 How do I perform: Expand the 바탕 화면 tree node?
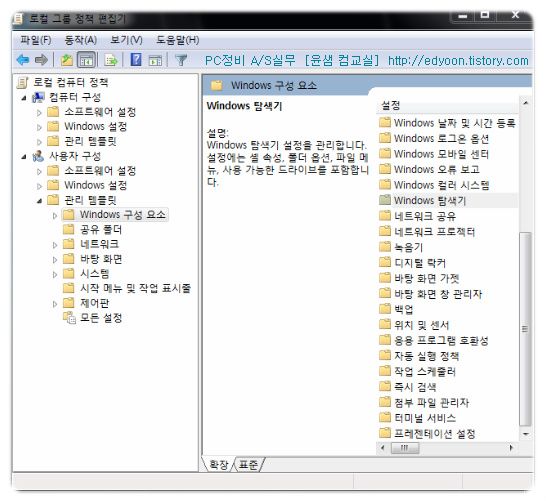55,260
